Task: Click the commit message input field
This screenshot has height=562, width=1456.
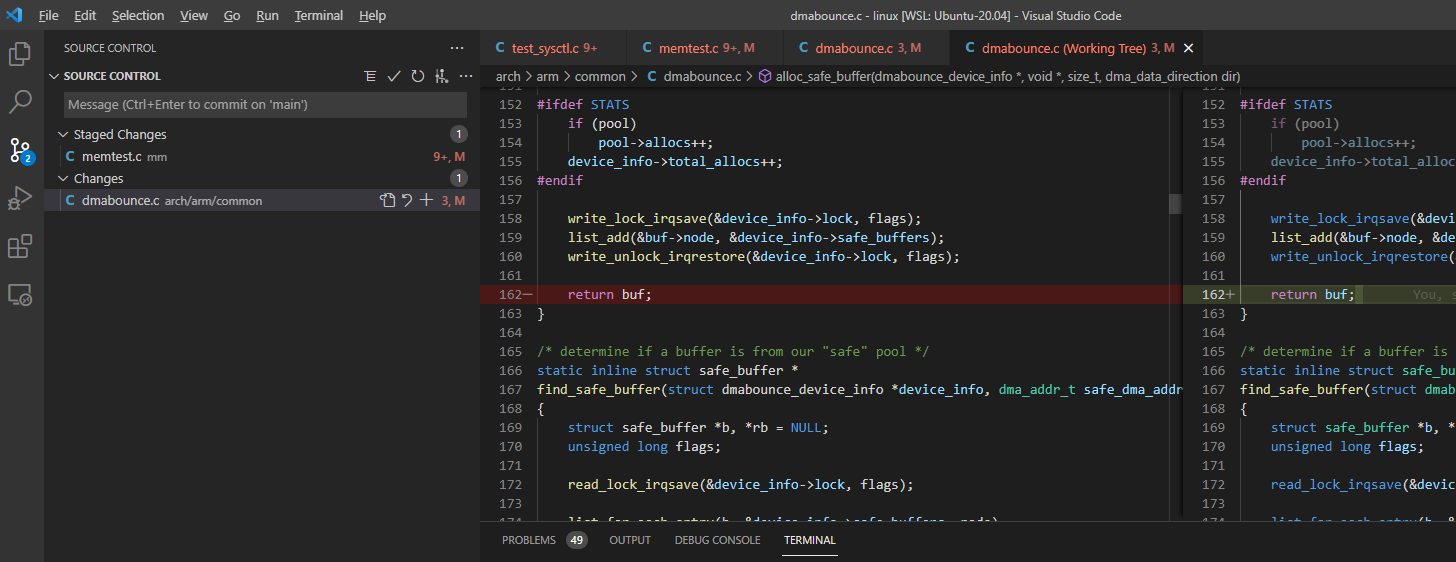Action: [x=265, y=105]
